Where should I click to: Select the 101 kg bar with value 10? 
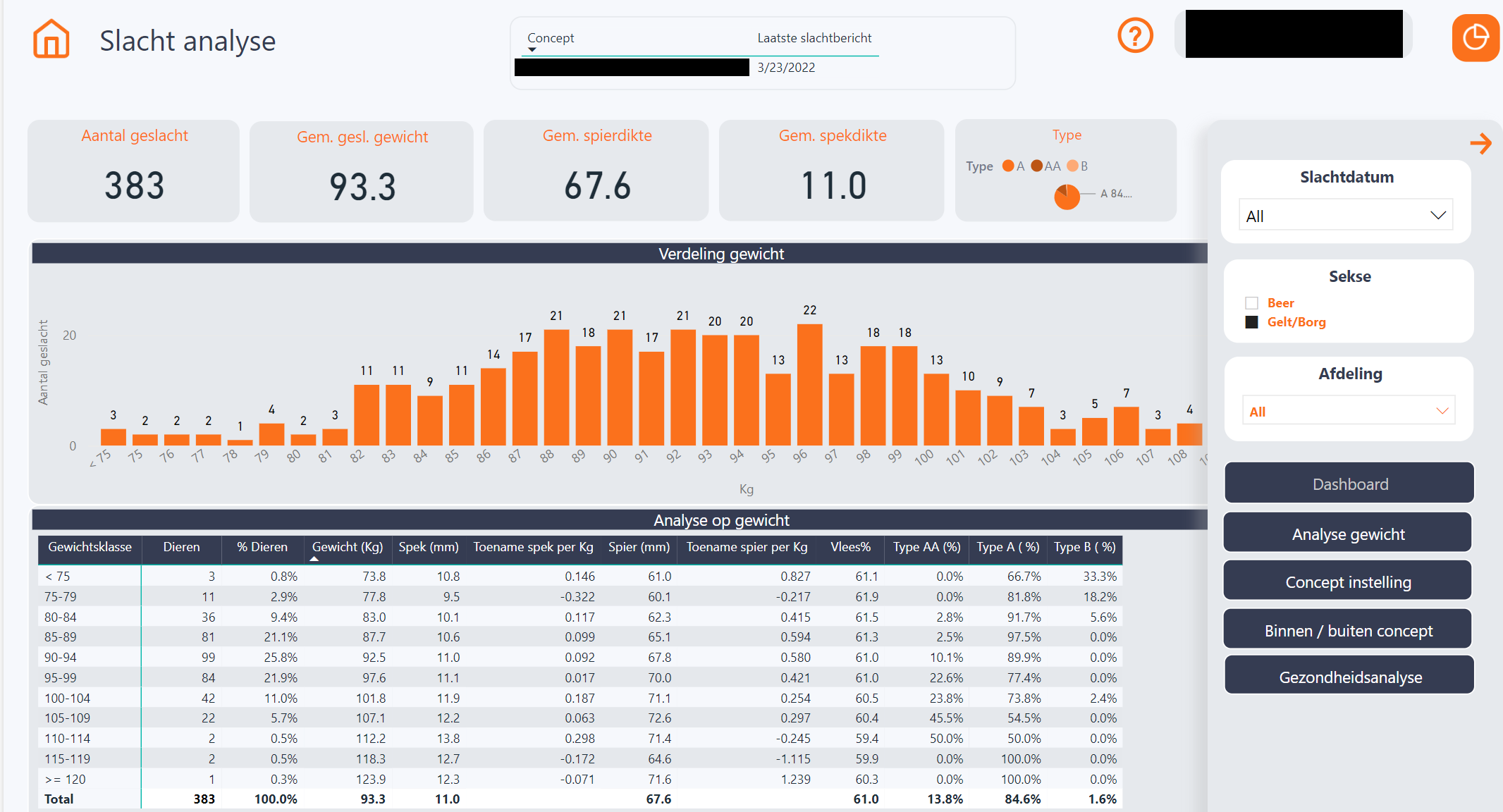968,418
